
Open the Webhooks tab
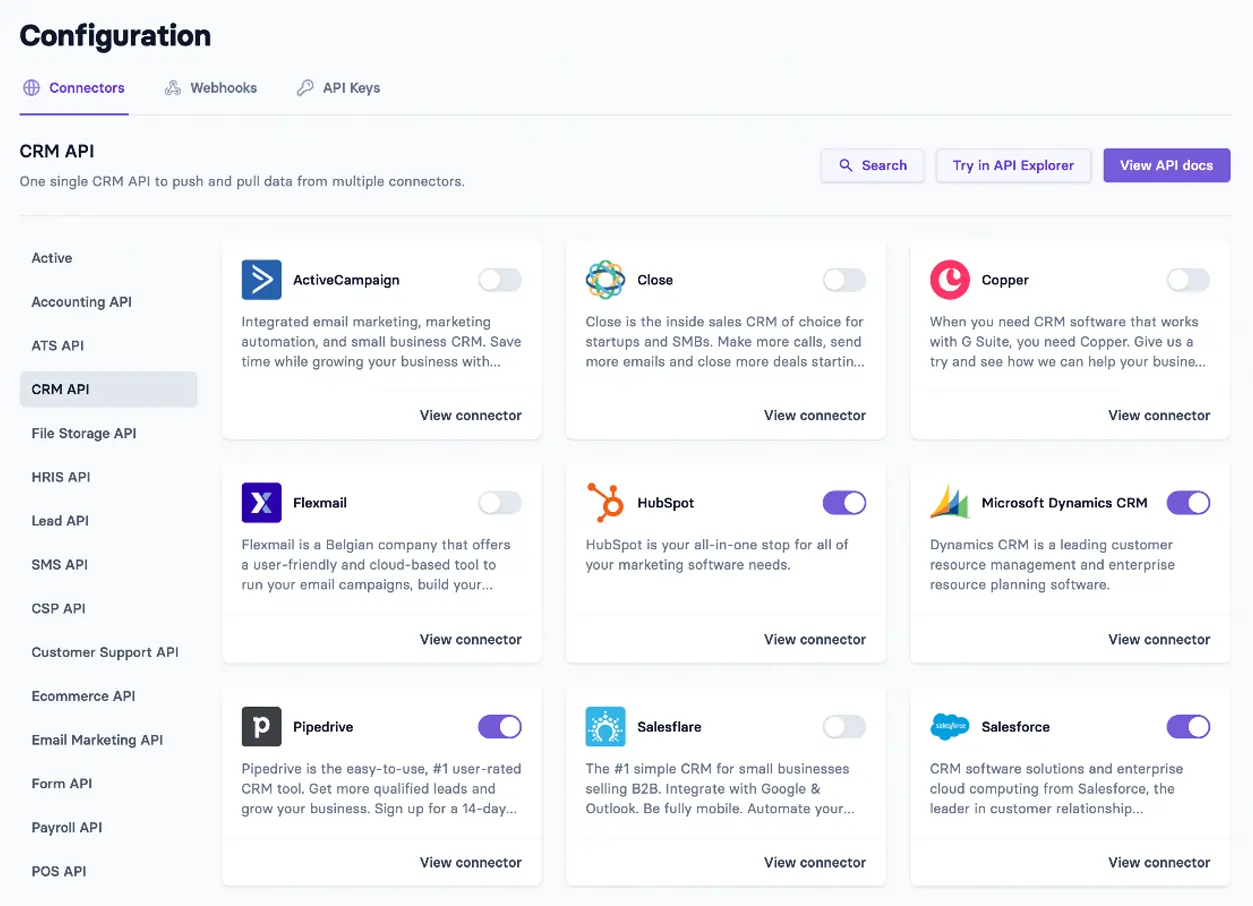pos(211,88)
